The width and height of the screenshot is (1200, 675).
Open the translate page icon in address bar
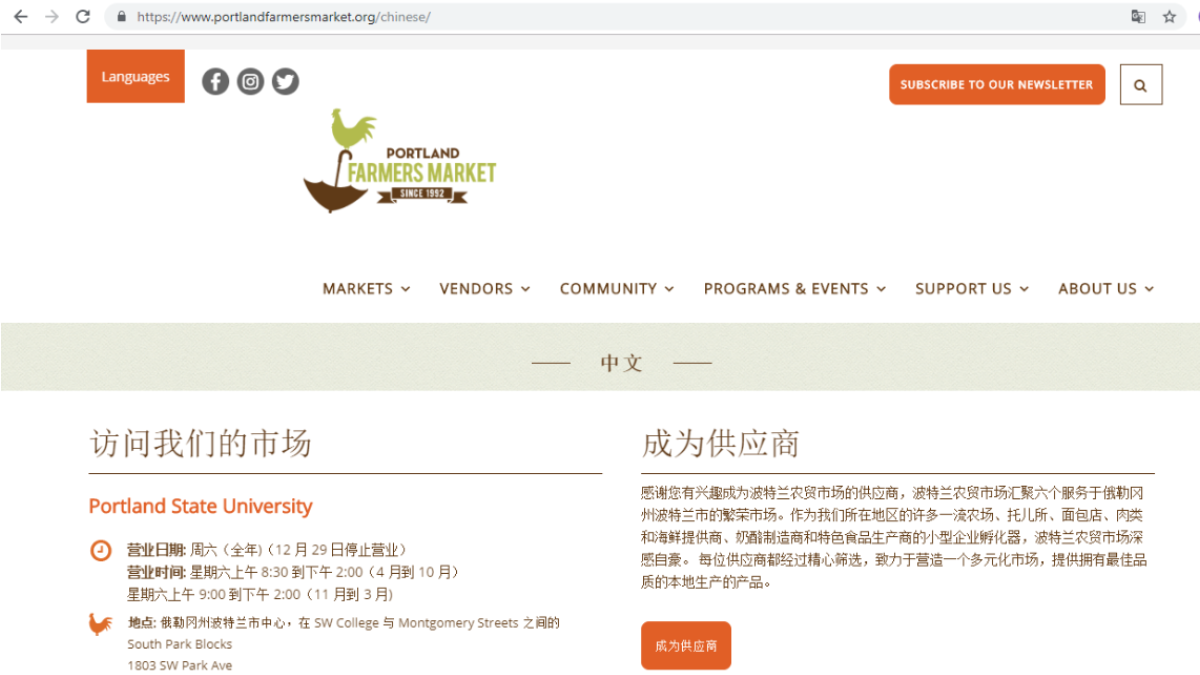coord(1138,16)
